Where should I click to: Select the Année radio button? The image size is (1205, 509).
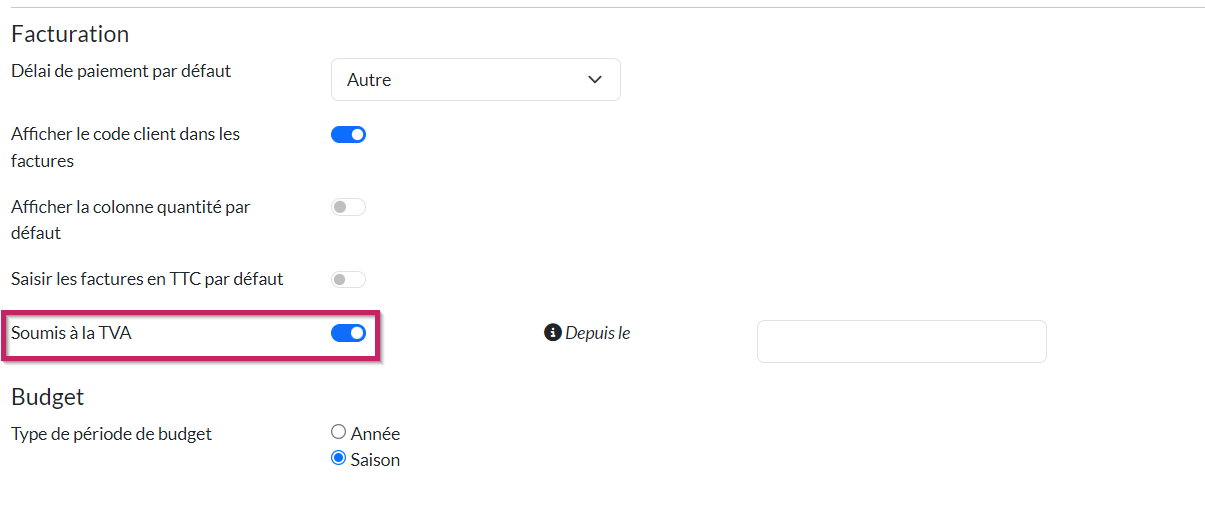tap(338, 433)
